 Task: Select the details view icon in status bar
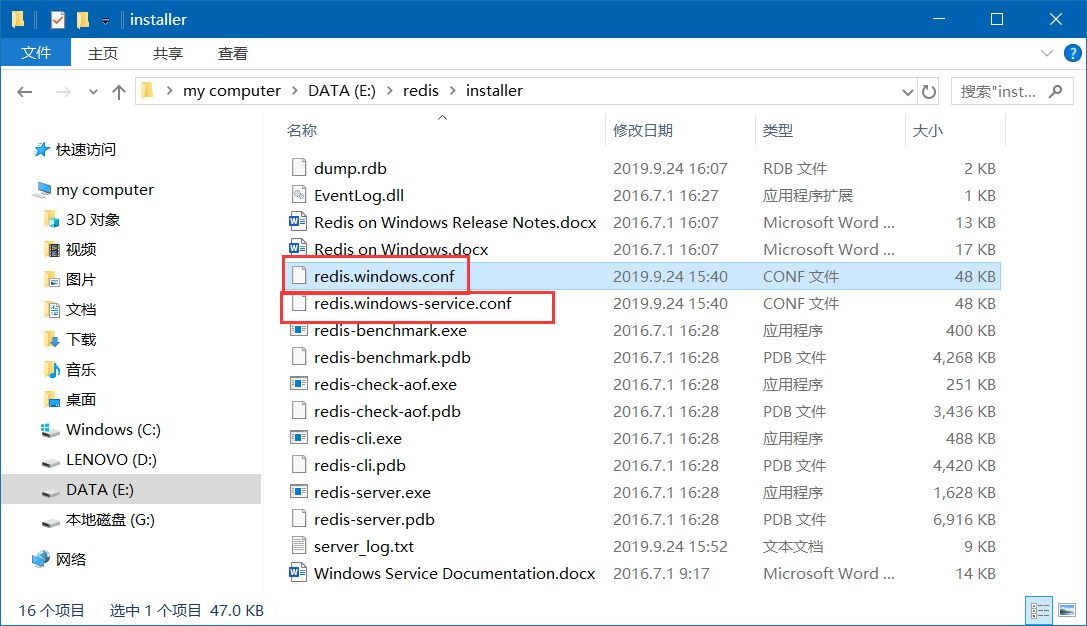1039,609
